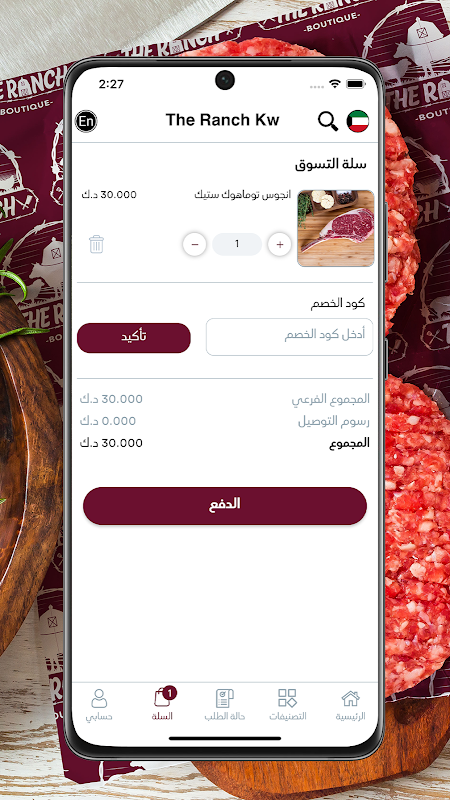The image size is (450, 800).
Task: Tap The Ranch Kw header title
Action: 222,120
